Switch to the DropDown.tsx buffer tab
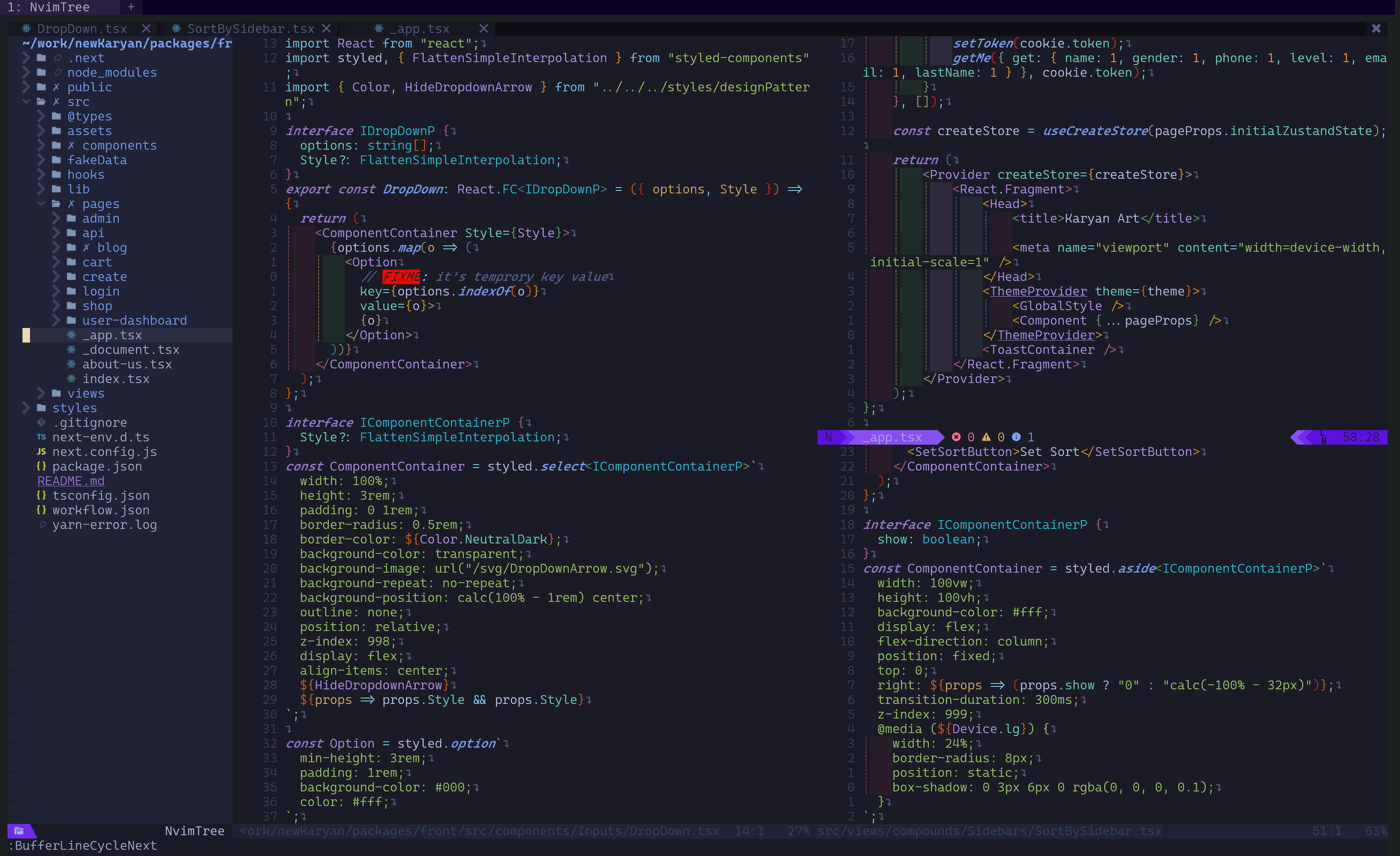1400x856 pixels. click(x=82, y=28)
